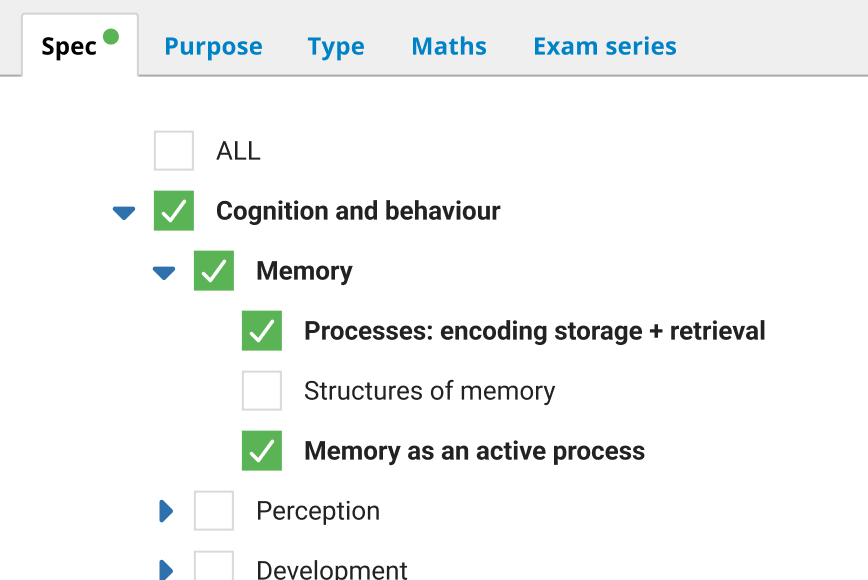Collapse the Memory subsection arrow
The width and height of the screenshot is (868, 580).
164,272
